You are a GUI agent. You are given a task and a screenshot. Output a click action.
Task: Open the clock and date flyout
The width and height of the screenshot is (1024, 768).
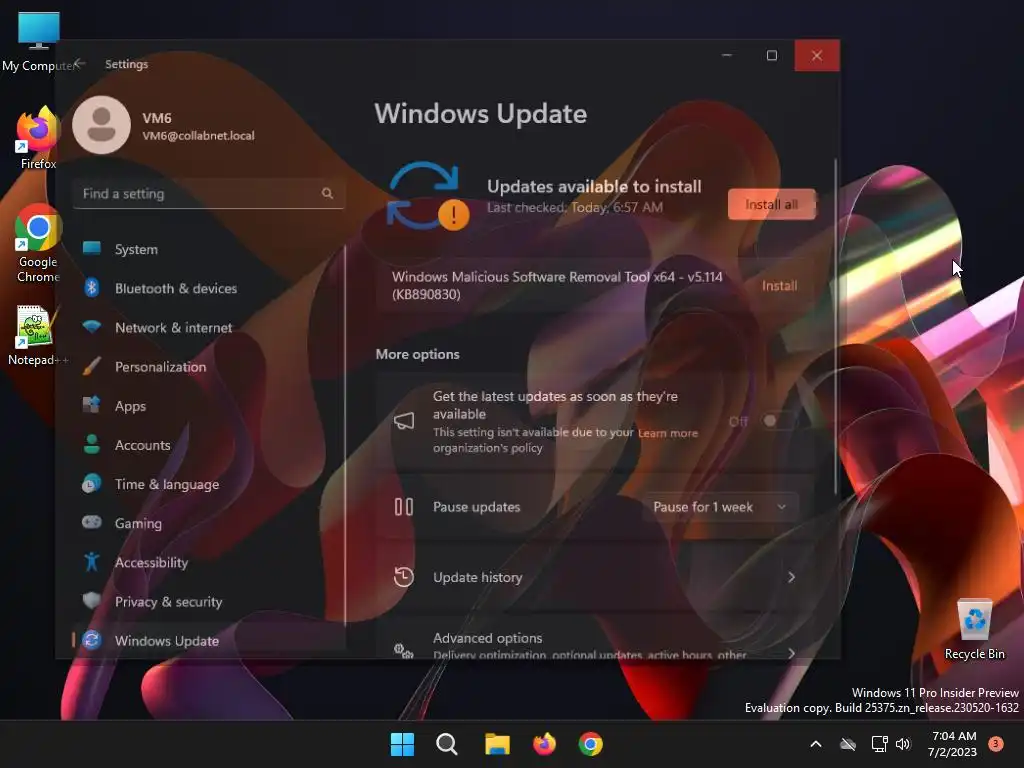click(x=953, y=744)
